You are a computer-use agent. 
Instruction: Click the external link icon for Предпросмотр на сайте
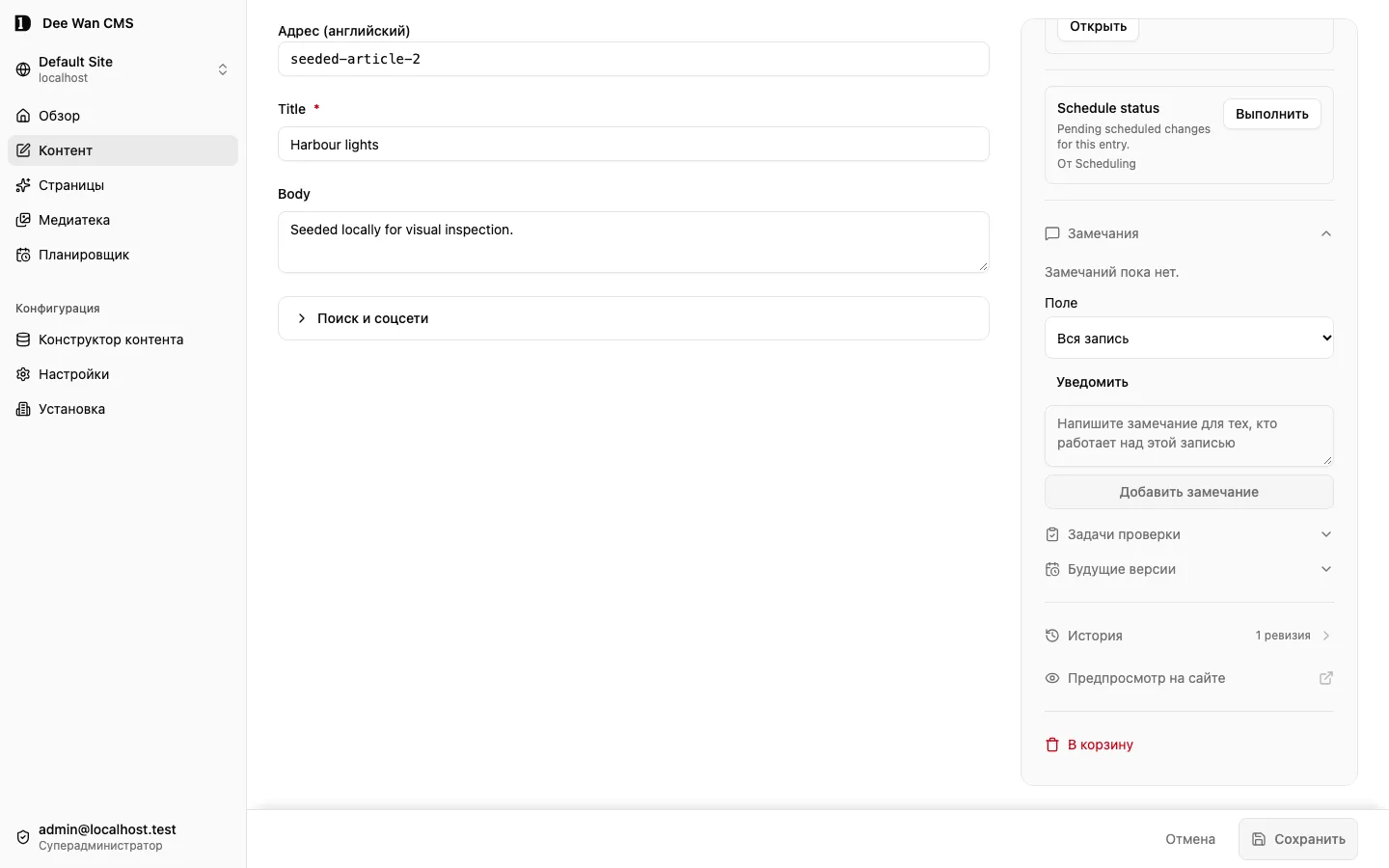coord(1326,678)
